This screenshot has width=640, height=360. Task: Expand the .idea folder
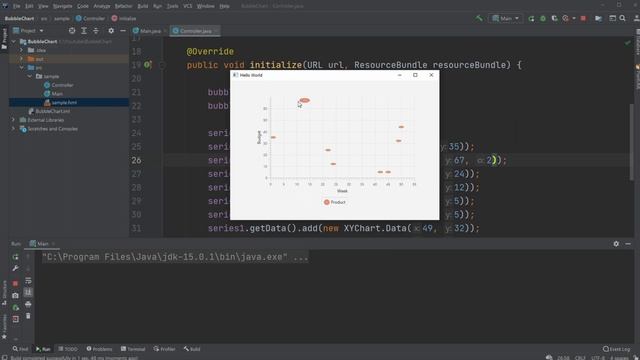[x=22, y=50]
